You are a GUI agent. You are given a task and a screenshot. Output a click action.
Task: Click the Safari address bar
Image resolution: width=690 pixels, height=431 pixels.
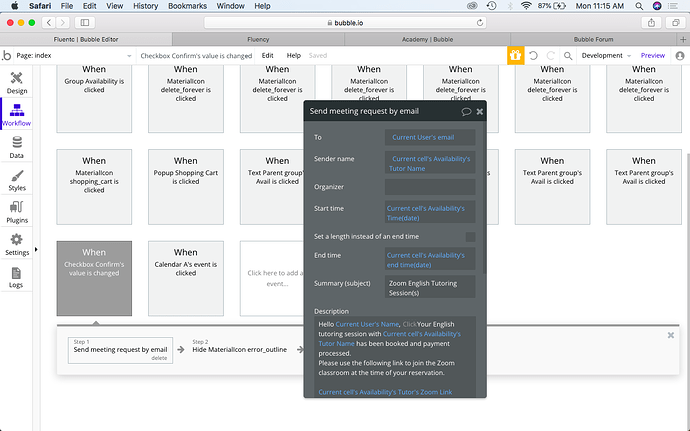345,22
